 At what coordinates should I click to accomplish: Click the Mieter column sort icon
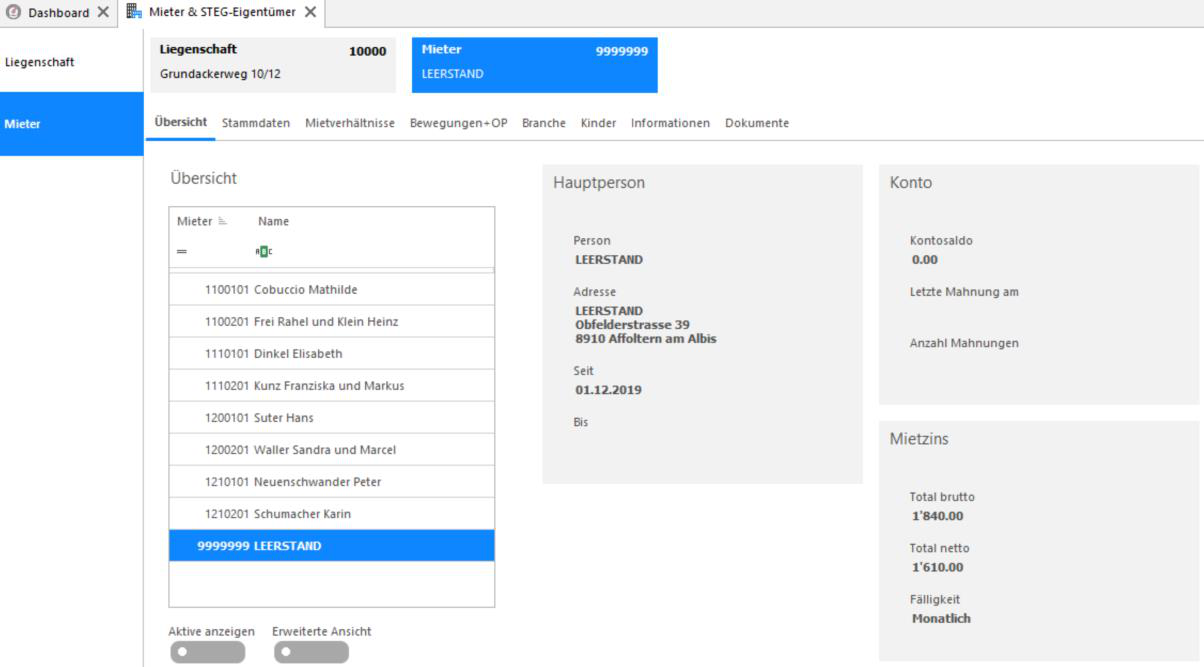pyautogui.click(x=223, y=222)
